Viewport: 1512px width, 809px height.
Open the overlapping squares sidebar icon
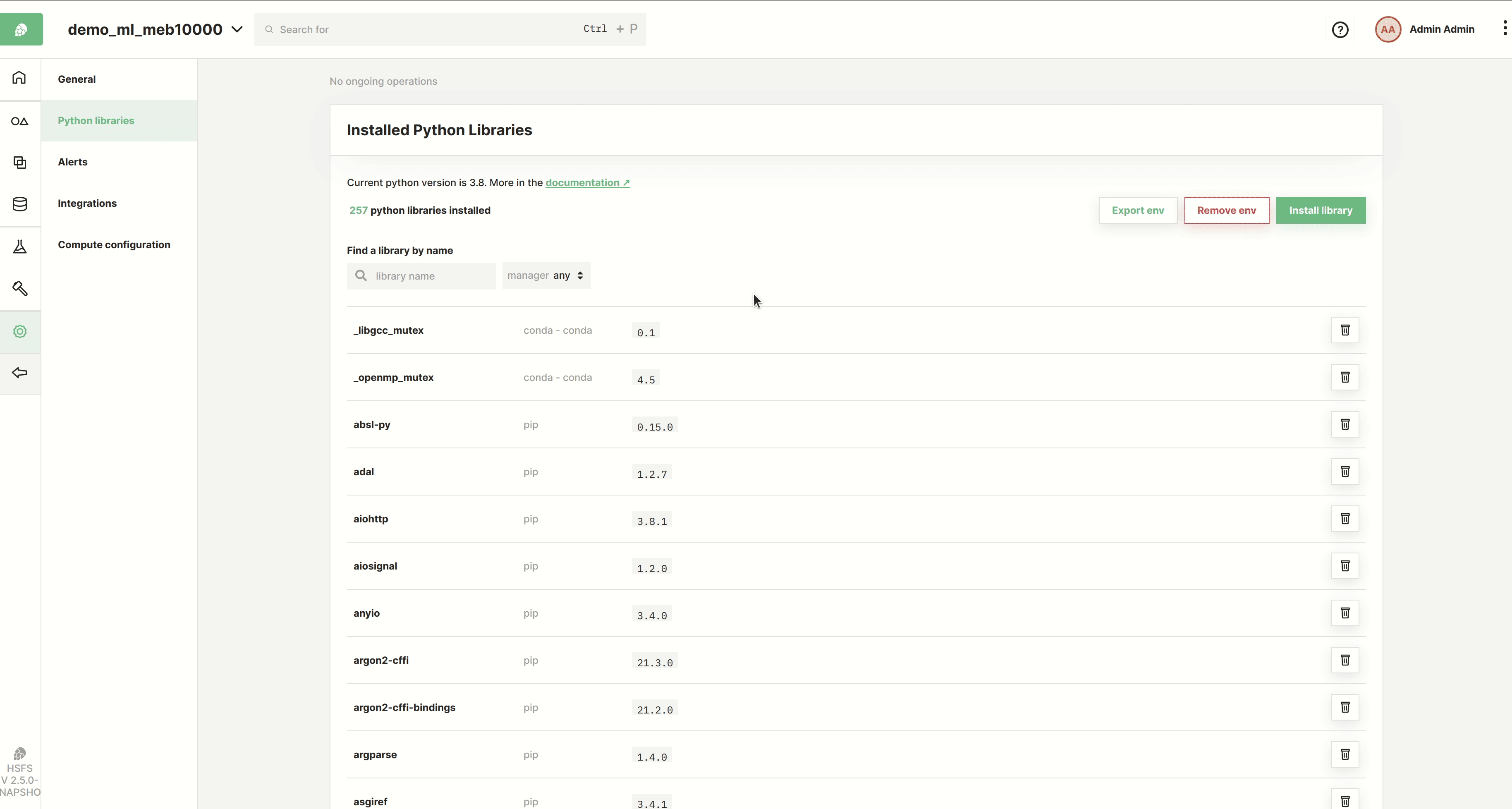click(x=19, y=163)
